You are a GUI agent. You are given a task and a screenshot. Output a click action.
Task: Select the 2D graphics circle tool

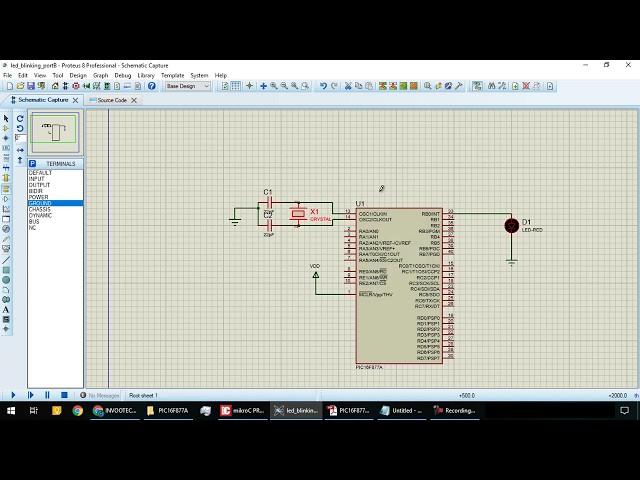pyautogui.click(x=6, y=280)
